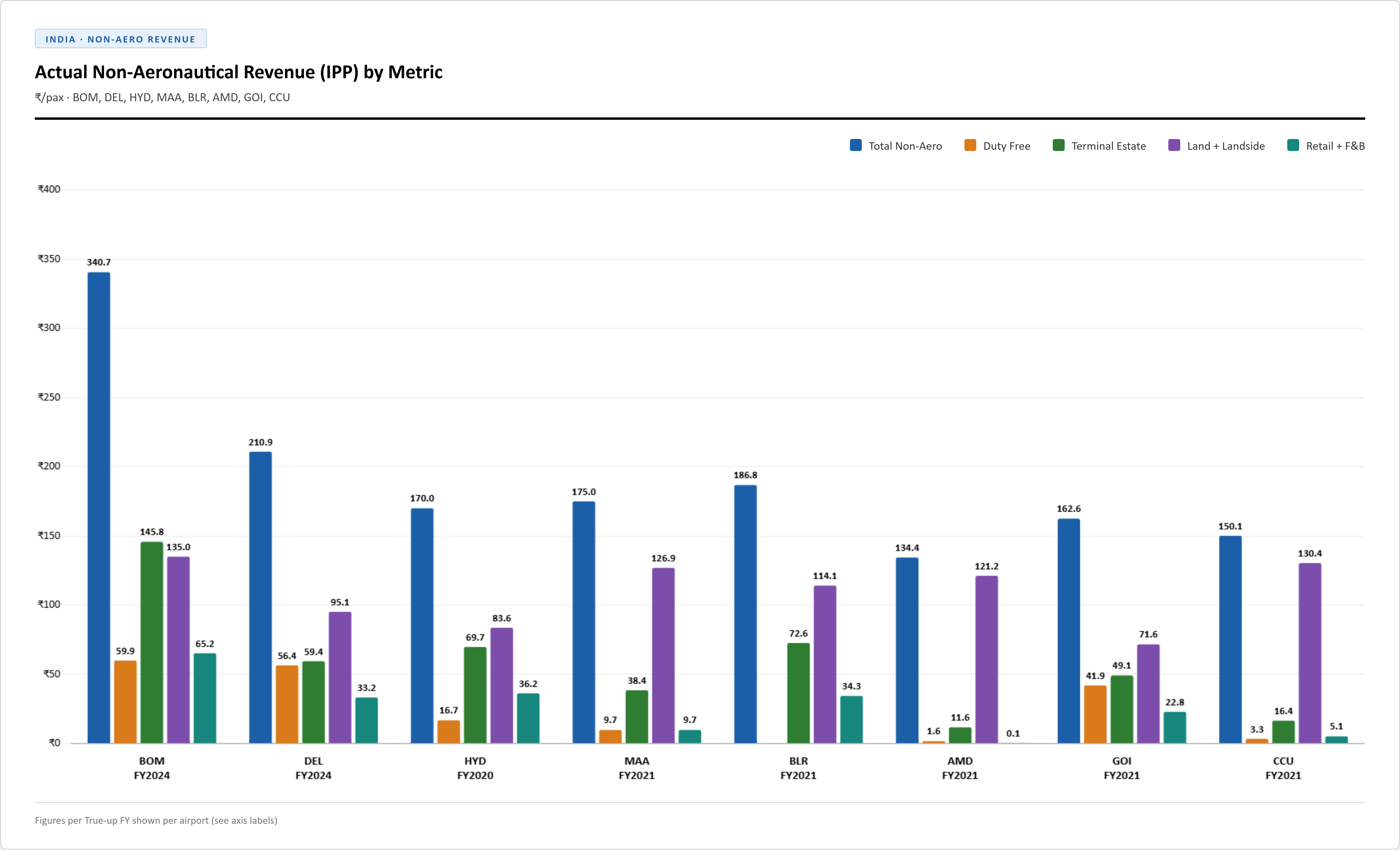Image resolution: width=1400 pixels, height=850 pixels.
Task: Click the chart title Actual Non-Aeronautical Revenue
Action: click(239, 72)
